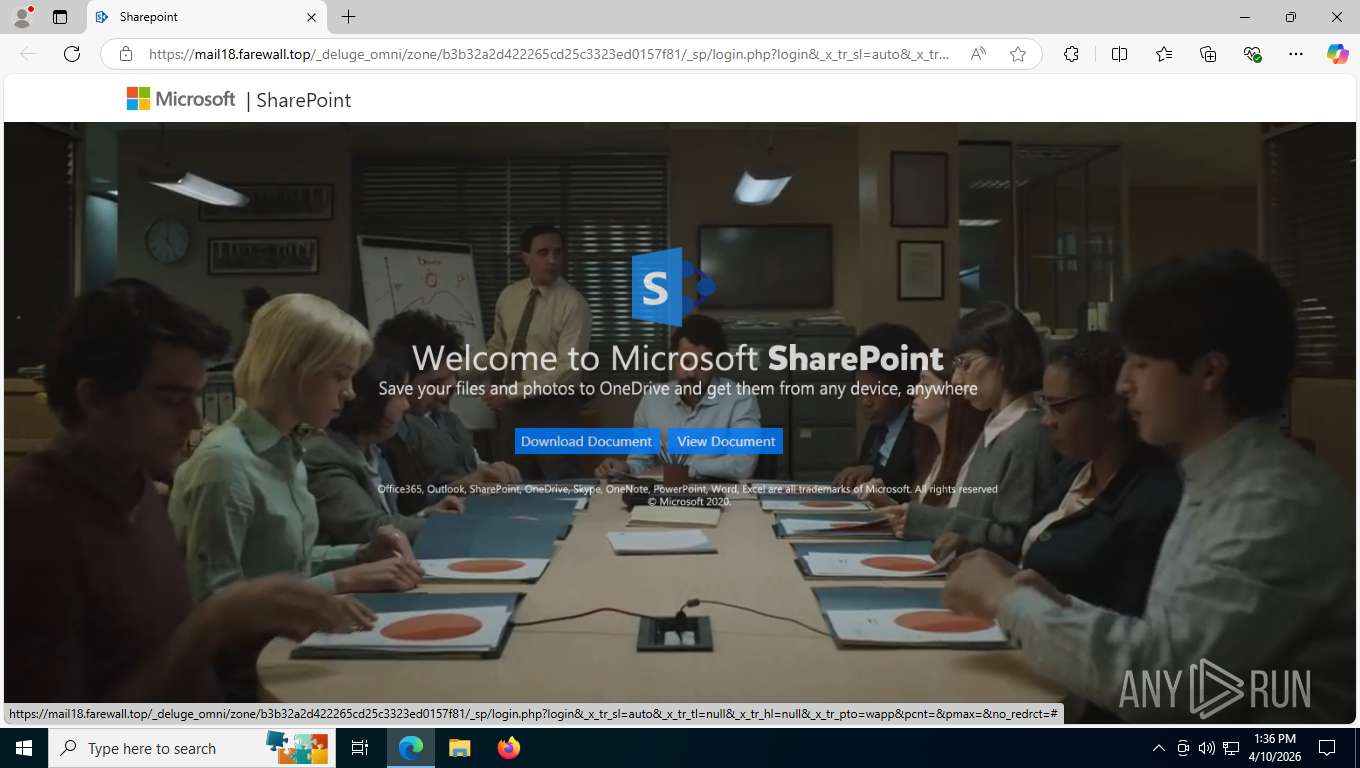Toggle Split screen view
The image size is (1360, 768).
click(x=1119, y=54)
